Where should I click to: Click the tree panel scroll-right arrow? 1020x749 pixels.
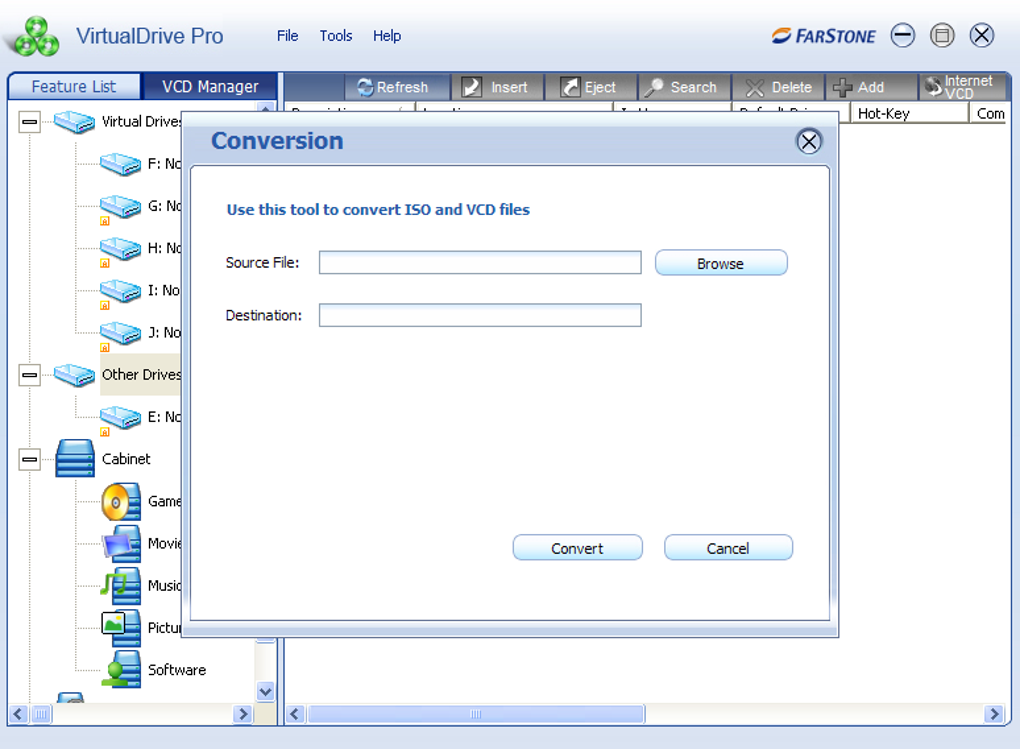coord(243,714)
